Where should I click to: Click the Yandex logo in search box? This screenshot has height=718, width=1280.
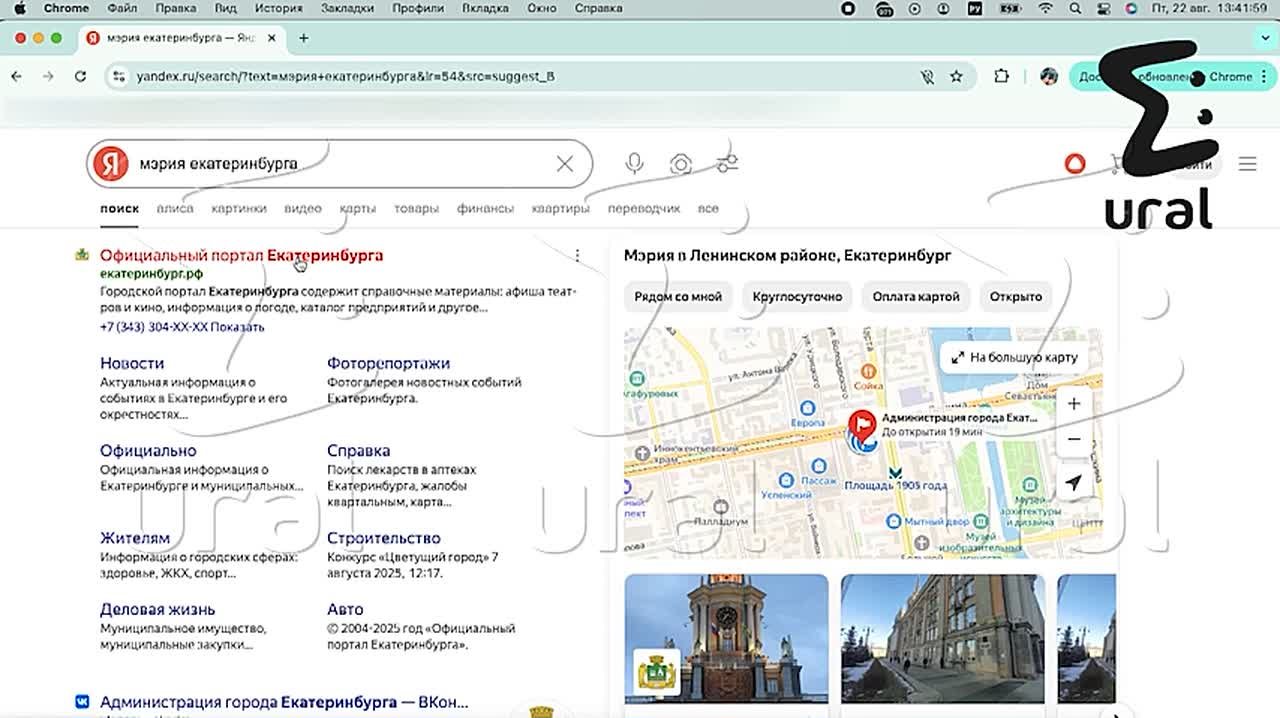110,164
